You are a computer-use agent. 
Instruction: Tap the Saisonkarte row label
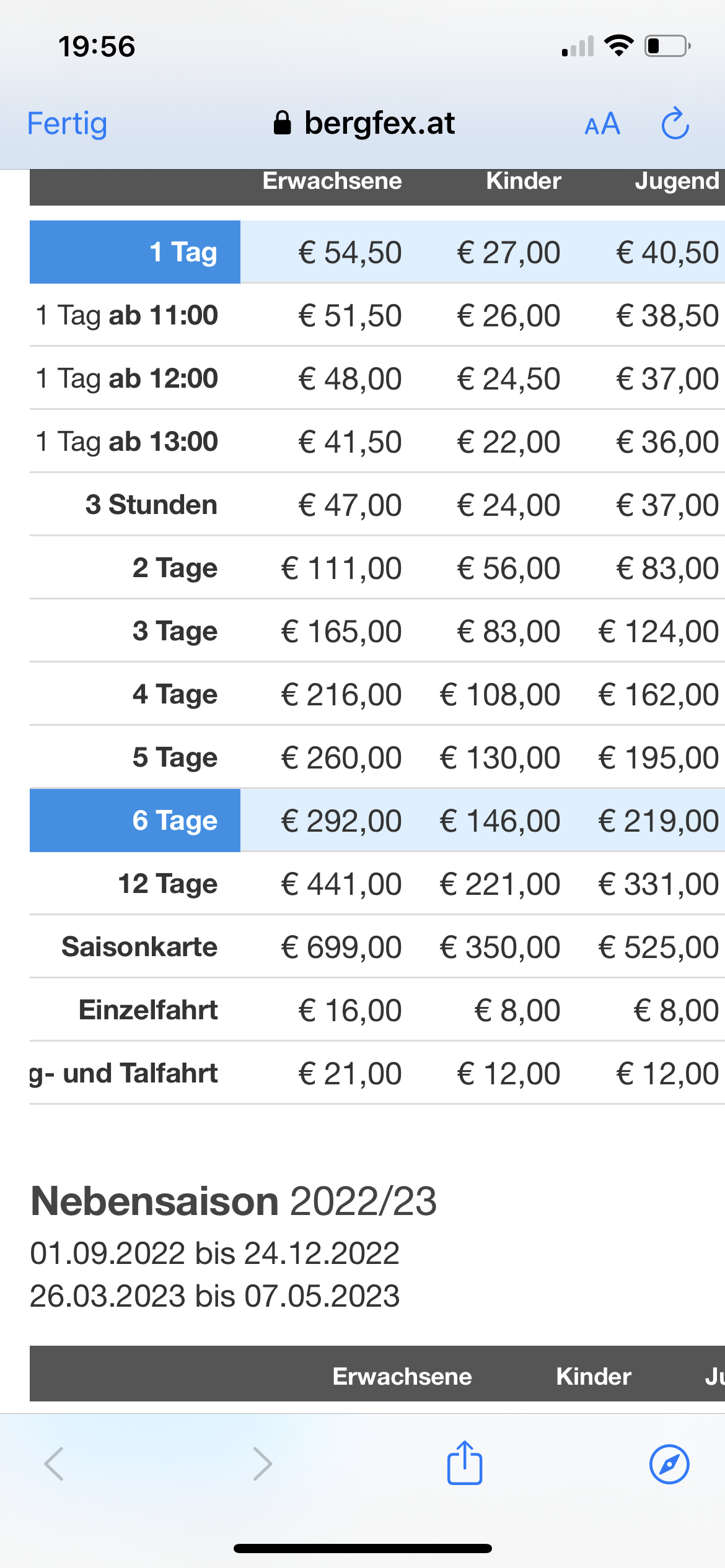[139, 947]
